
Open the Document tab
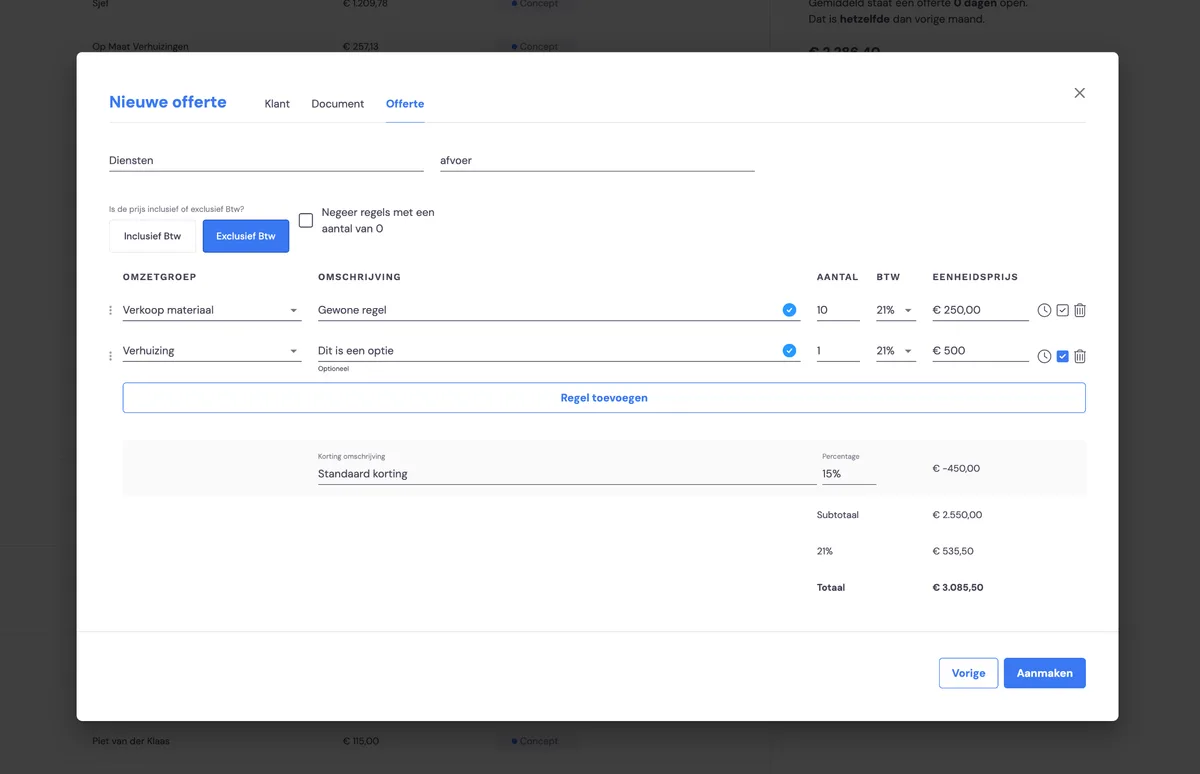click(338, 104)
